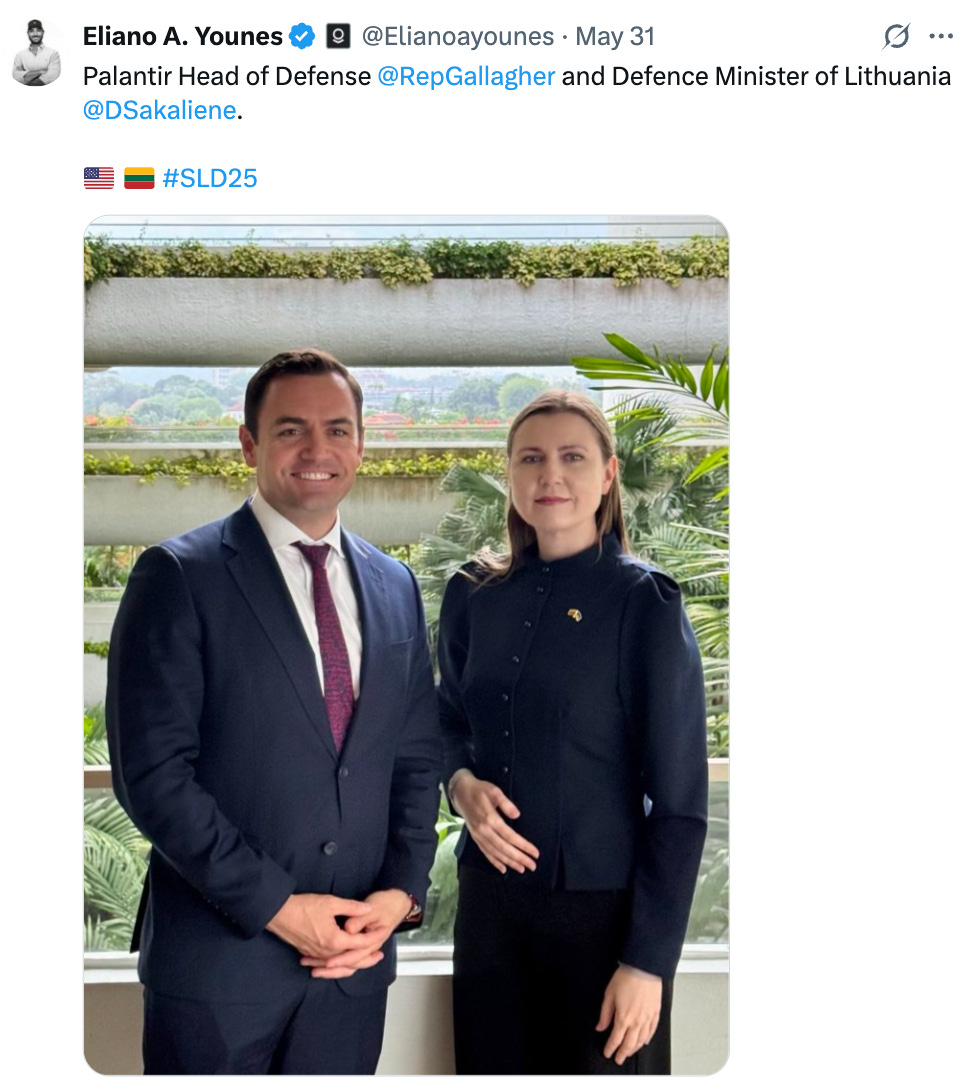Click the square affiliation badge beside the name
The height and width of the screenshot is (1088, 968).
[x=338, y=36]
